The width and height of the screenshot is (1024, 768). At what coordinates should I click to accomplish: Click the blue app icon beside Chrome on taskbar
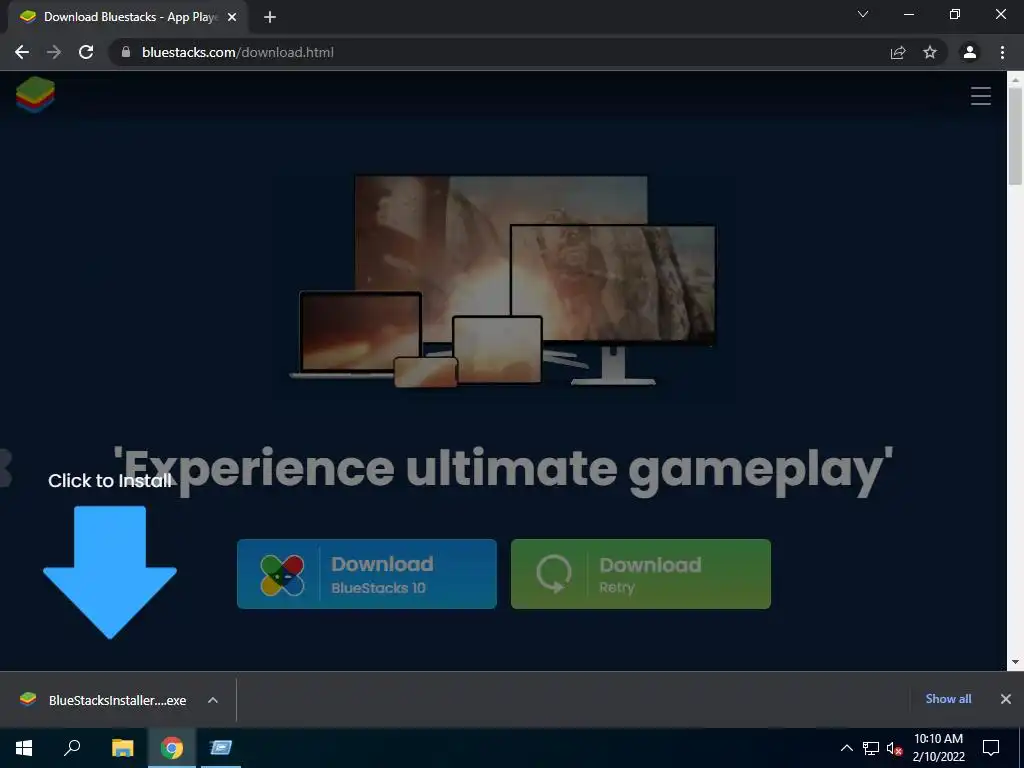pyautogui.click(x=221, y=748)
